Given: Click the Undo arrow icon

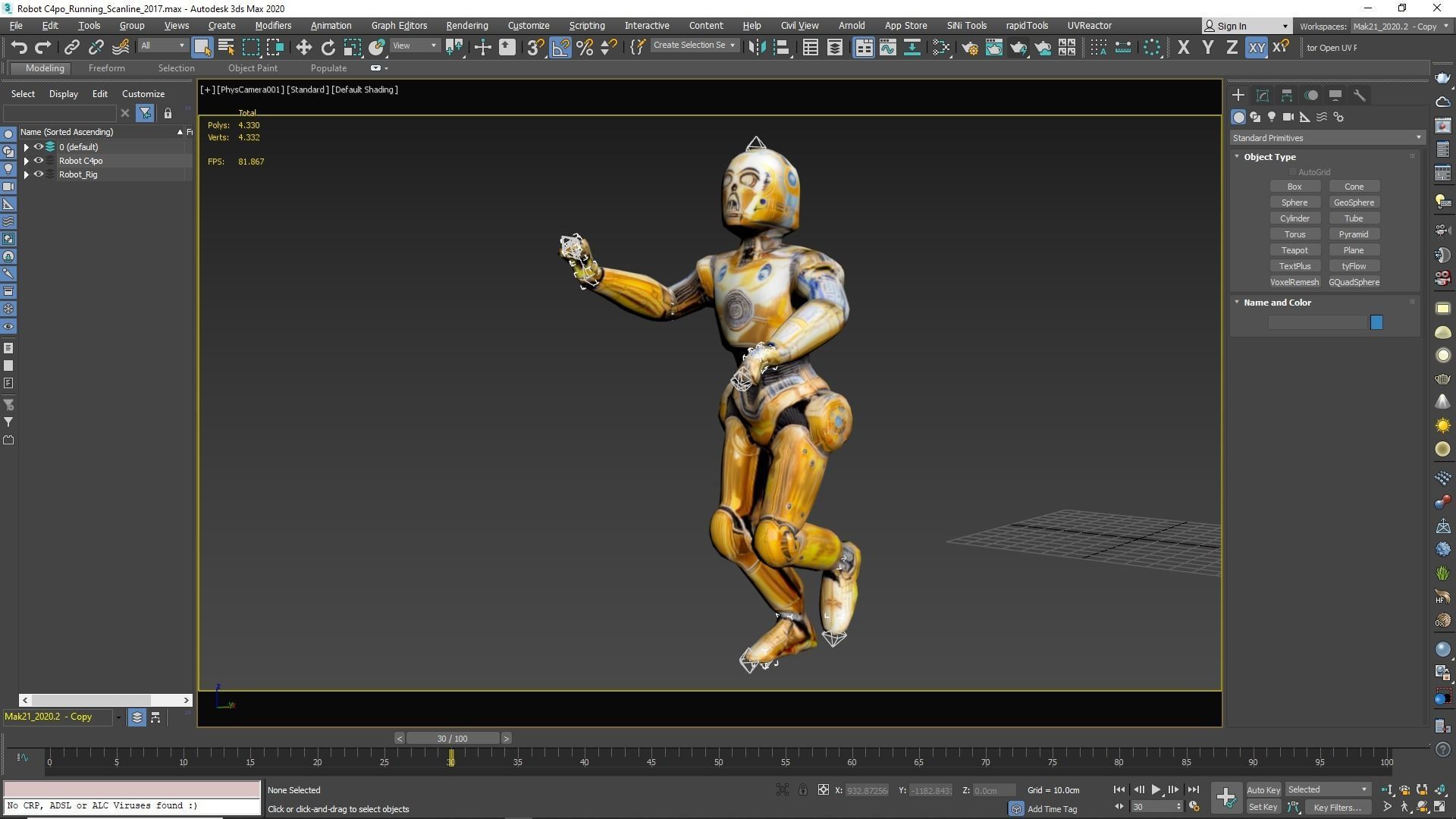Looking at the screenshot, I should click(x=19, y=47).
